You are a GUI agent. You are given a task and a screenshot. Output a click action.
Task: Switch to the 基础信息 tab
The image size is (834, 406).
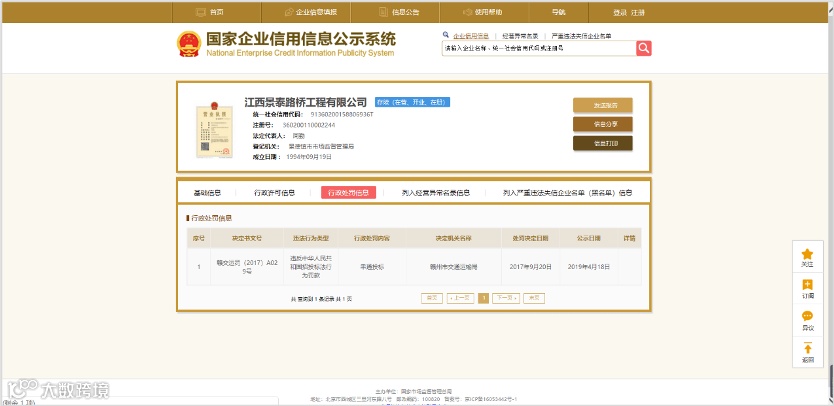(207, 193)
